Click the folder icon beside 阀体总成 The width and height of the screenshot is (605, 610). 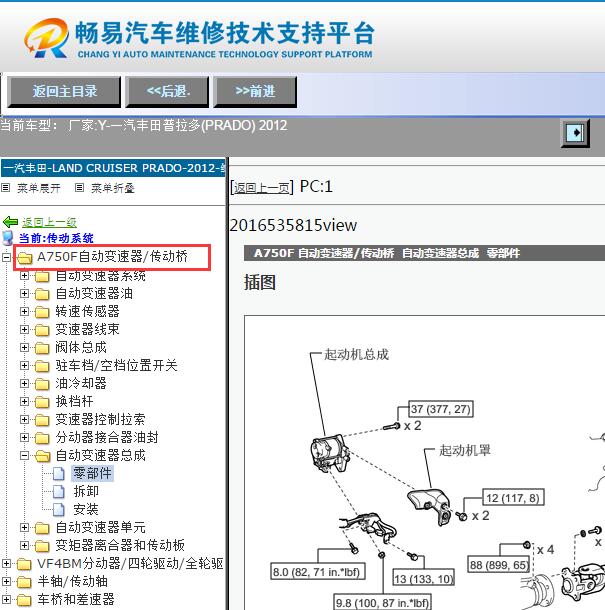click(x=42, y=348)
